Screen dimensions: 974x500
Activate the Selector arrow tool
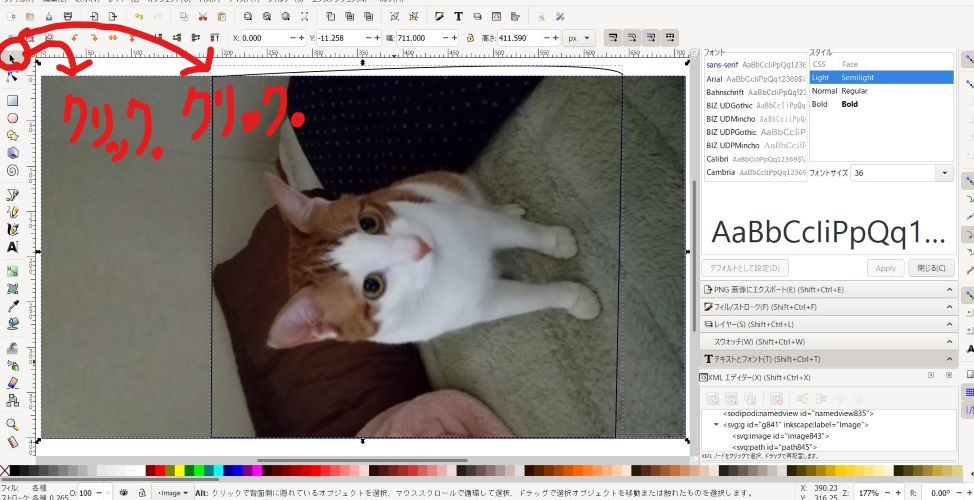[12, 58]
